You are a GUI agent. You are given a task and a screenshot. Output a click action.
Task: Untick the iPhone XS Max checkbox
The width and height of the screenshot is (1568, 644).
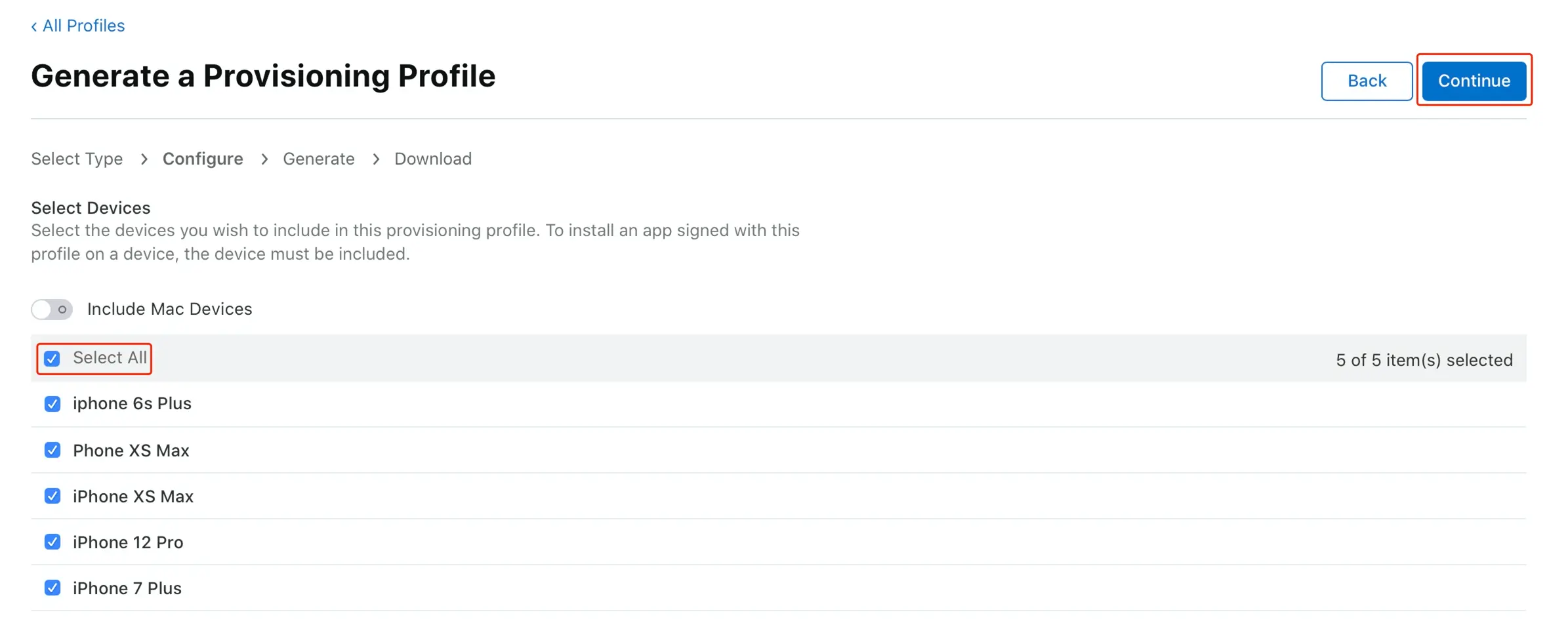click(x=52, y=496)
